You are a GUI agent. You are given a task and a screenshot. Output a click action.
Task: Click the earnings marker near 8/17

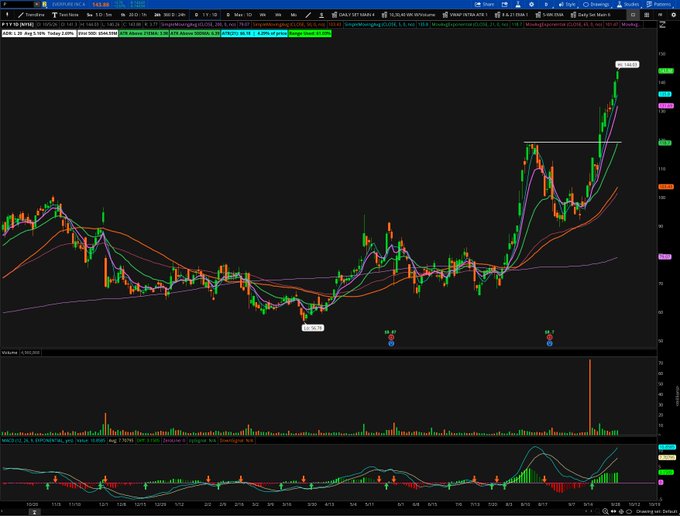pyautogui.click(x=549, y=337)
